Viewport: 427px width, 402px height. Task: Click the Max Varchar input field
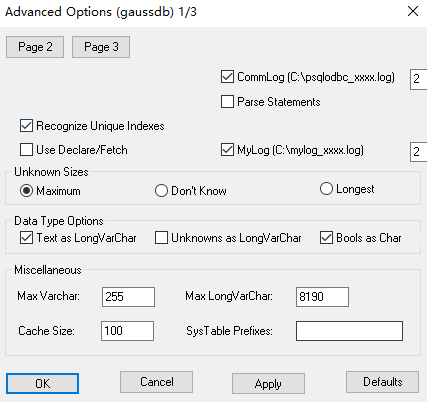(x=128, y=297)
